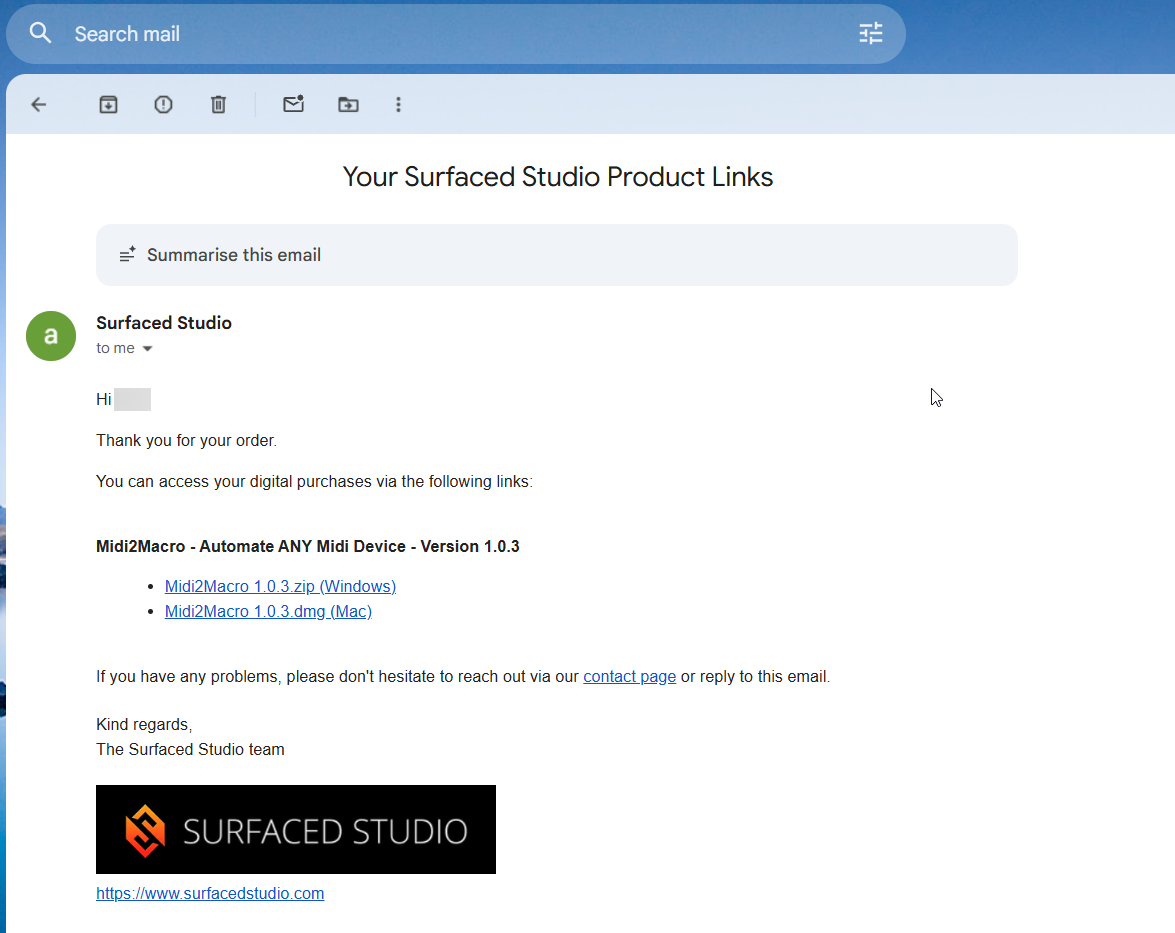
Task: Click the back arrow to return to inbox
Action: [39, 104]
